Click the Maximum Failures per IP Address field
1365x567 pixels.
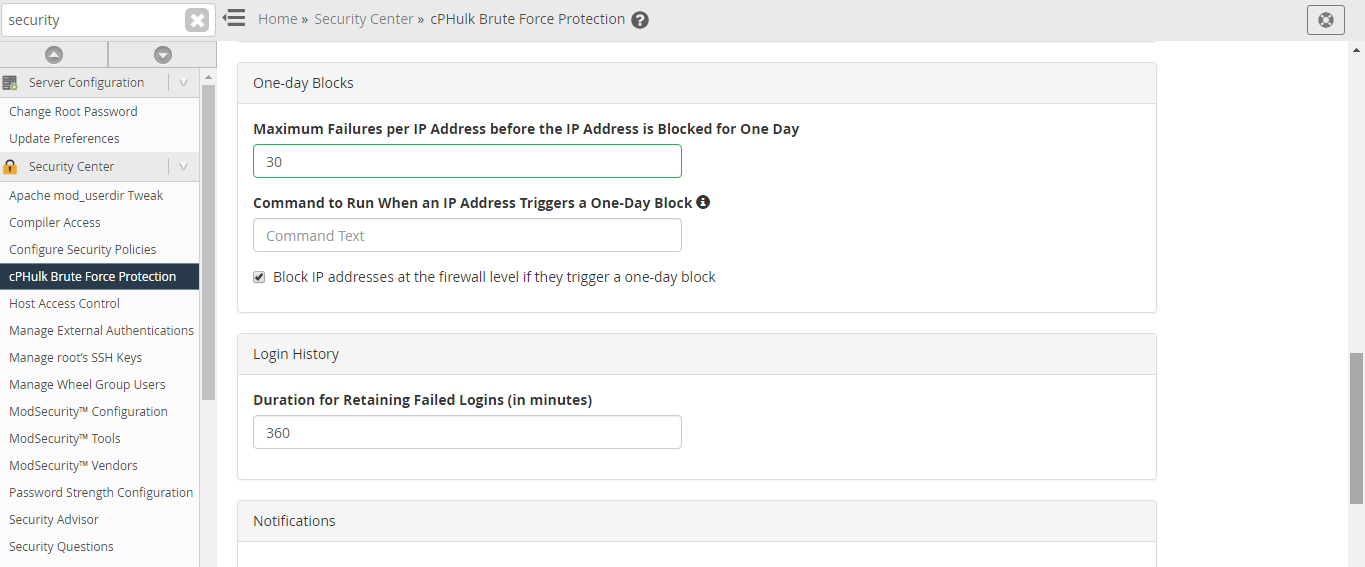(x=467, y=161)
